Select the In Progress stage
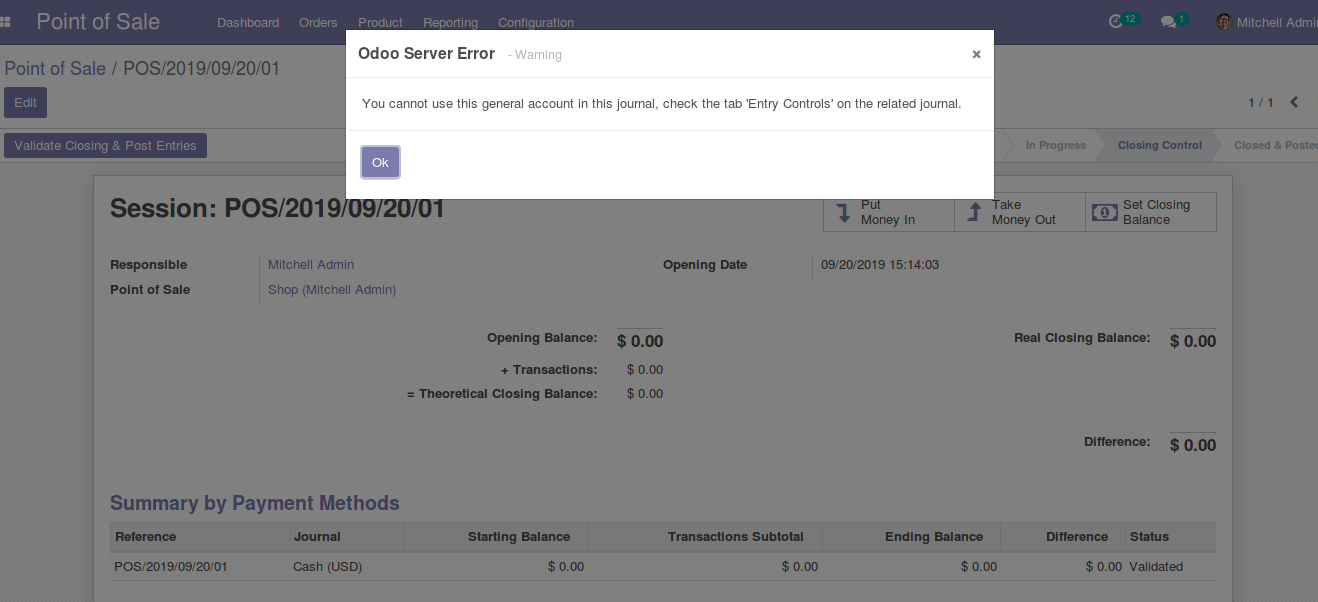Viewport: 1318px width, 602px height. coord(1056,144)
